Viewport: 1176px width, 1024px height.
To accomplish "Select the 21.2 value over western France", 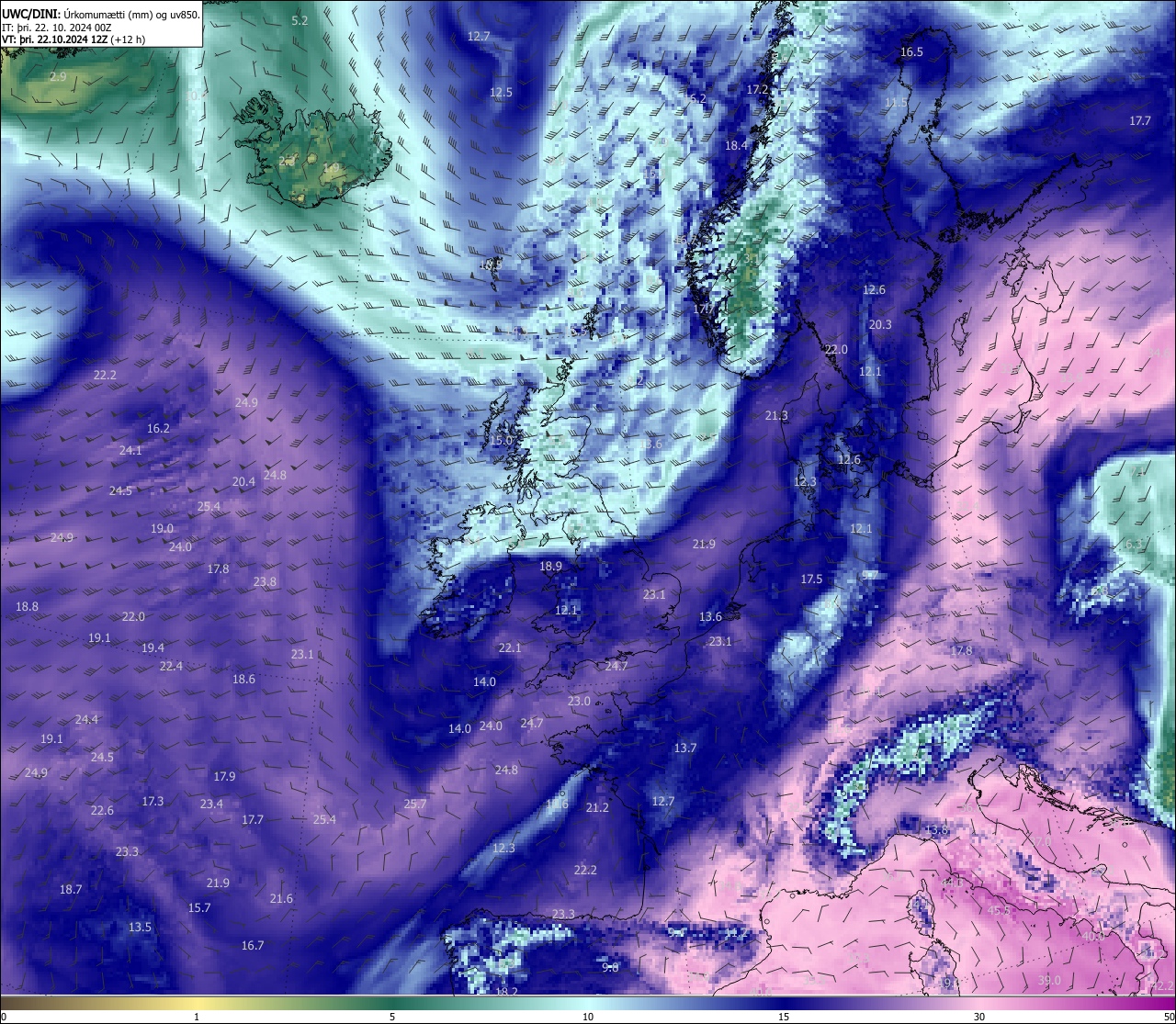I will [x=597, y=807].
